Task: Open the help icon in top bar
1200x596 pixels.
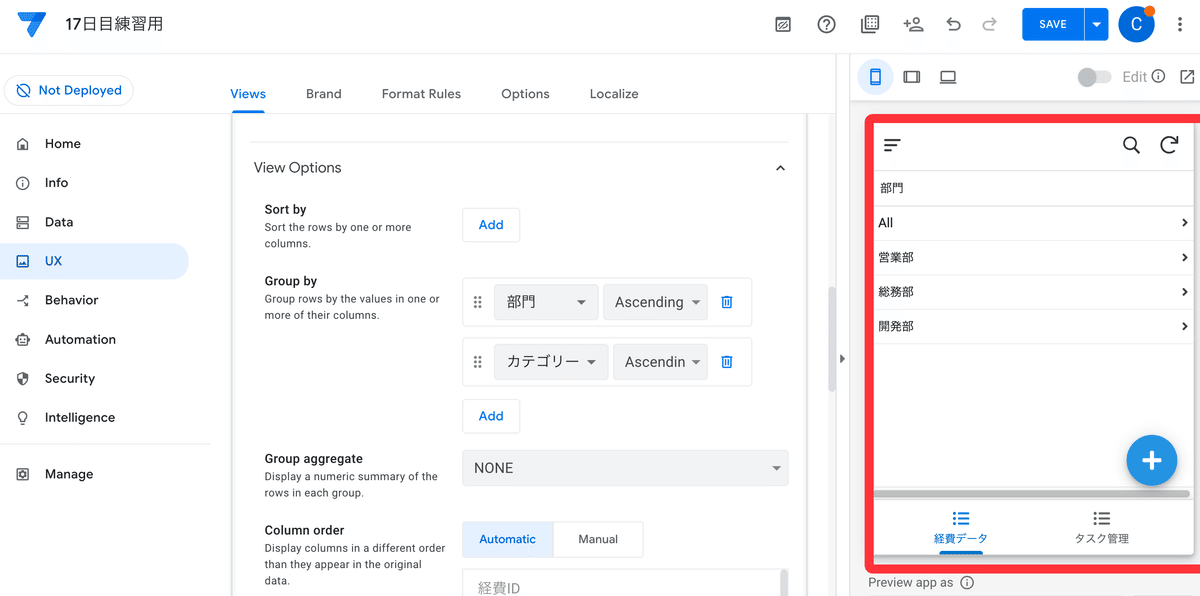Action: coord(826,23)
